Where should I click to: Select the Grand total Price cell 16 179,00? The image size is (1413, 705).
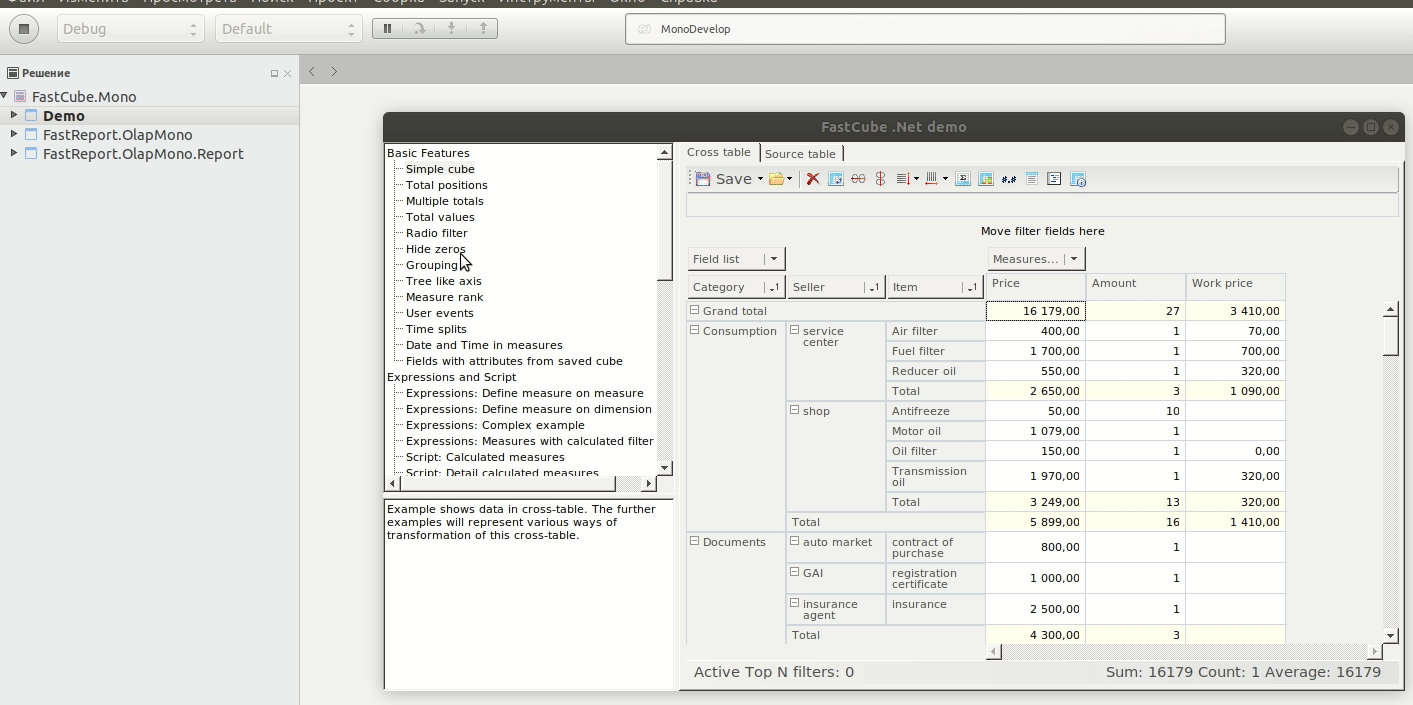[1036, 311]
